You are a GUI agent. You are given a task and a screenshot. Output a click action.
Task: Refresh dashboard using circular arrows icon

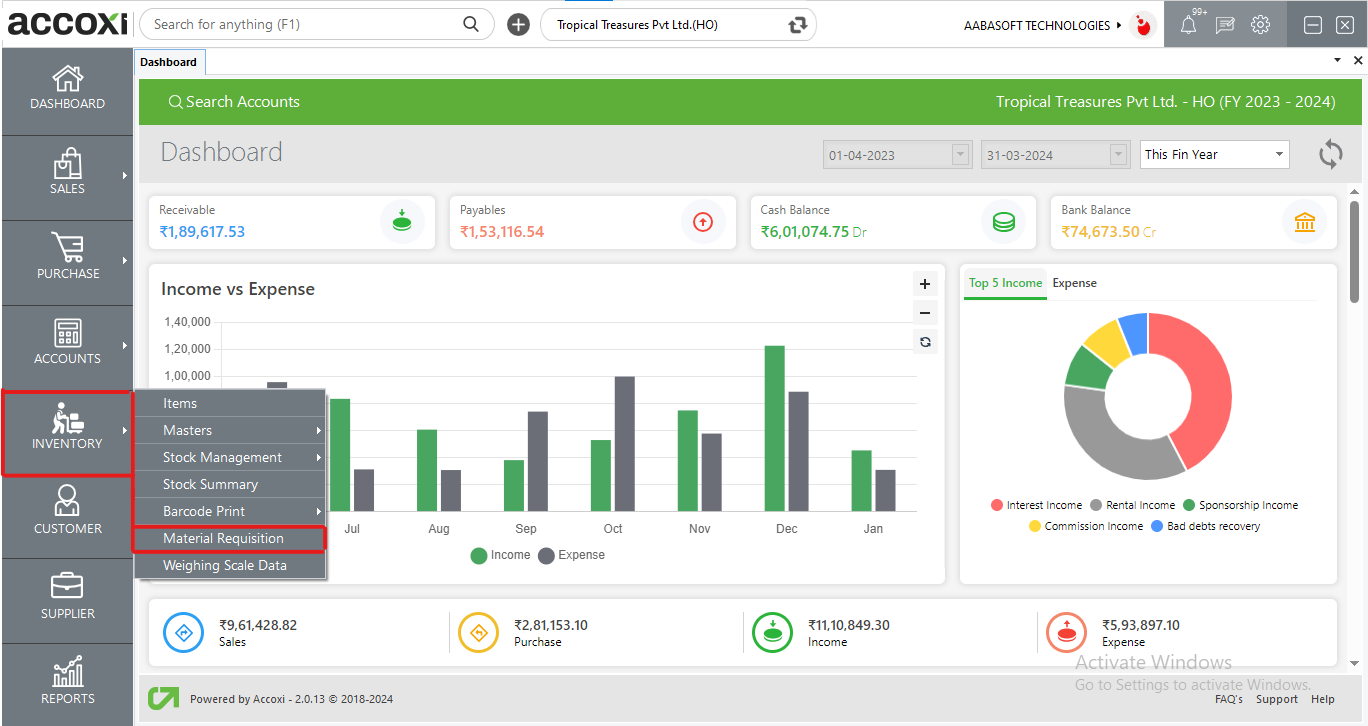[1330, 154]
